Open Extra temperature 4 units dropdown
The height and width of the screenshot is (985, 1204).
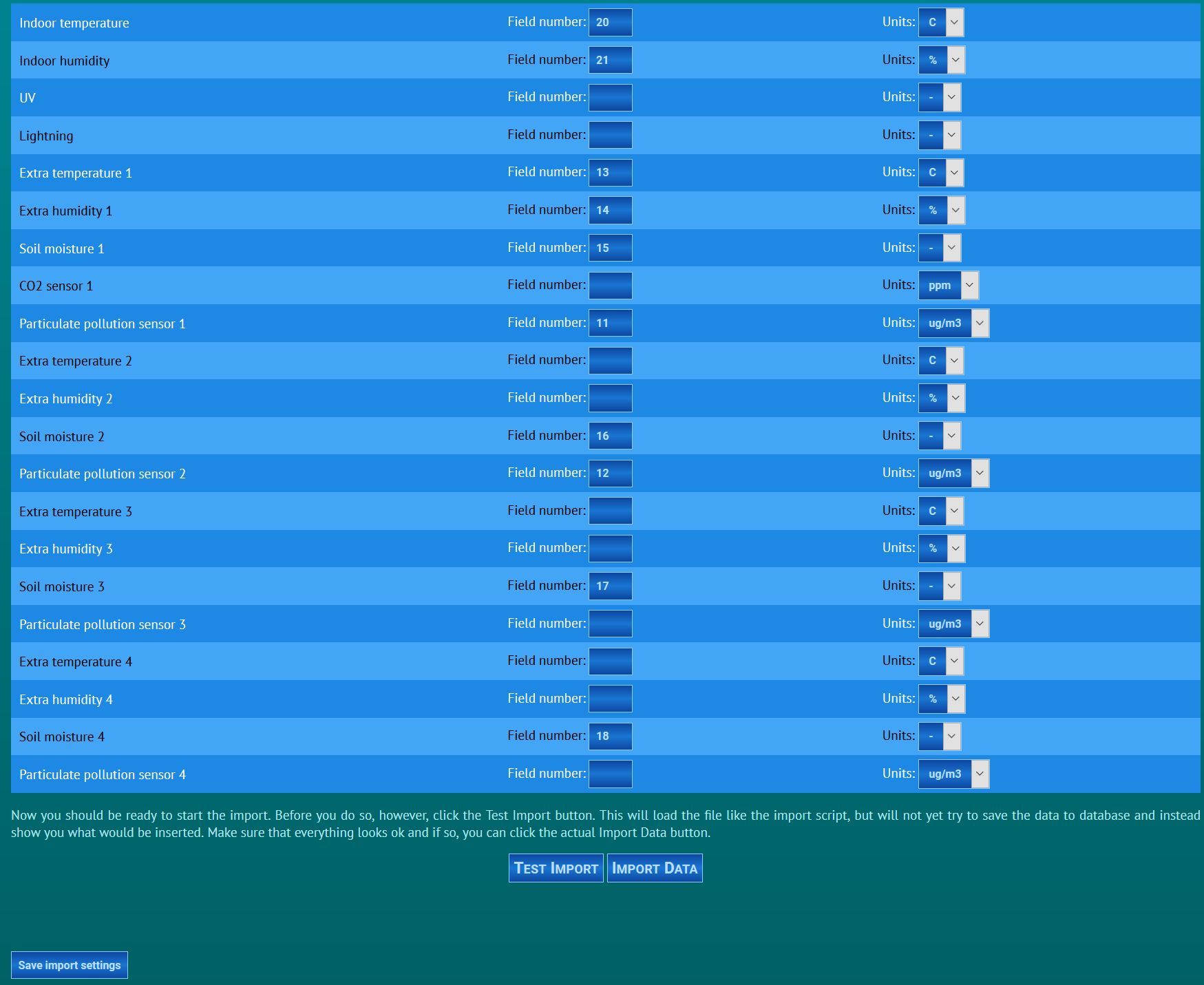[x=941, y=661]
